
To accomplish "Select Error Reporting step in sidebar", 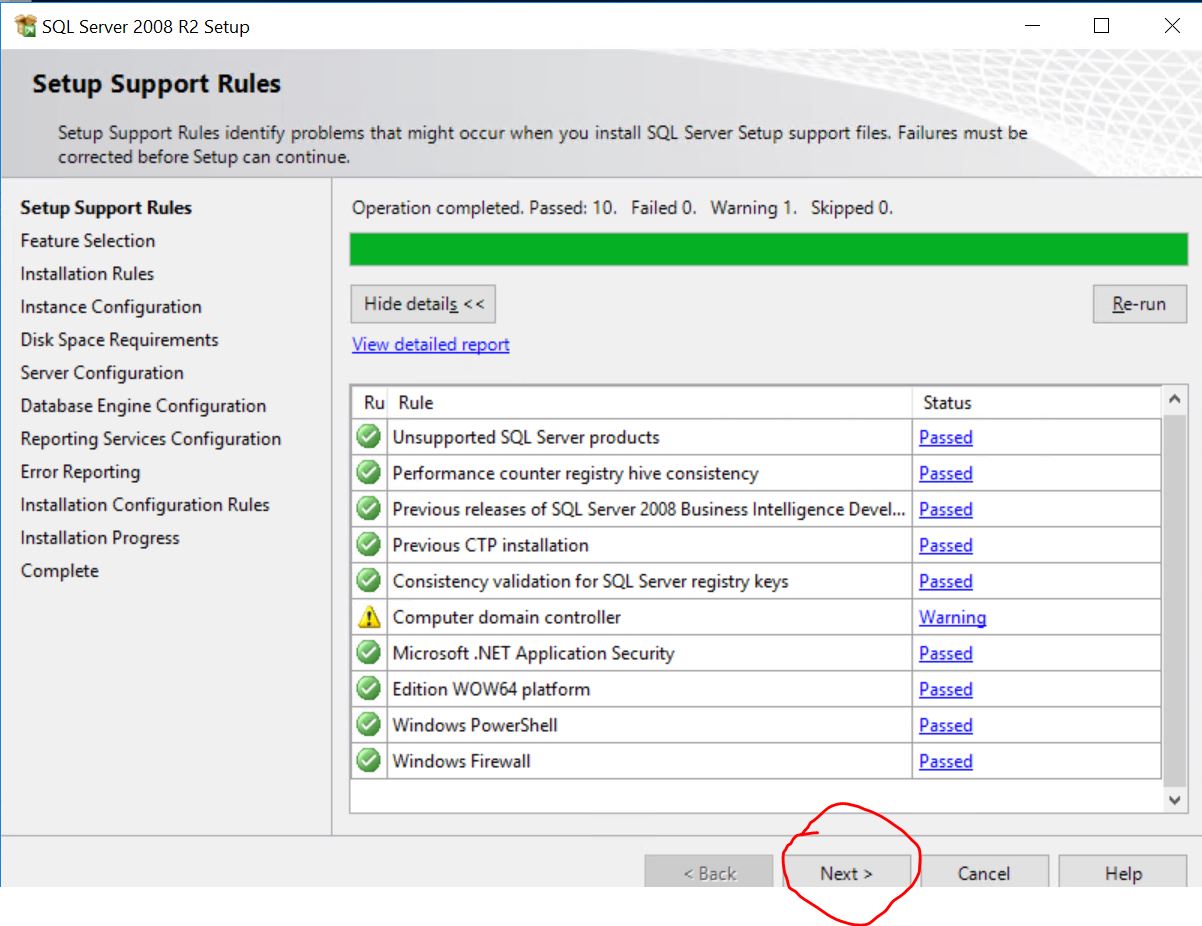I will tap(80, 472).
